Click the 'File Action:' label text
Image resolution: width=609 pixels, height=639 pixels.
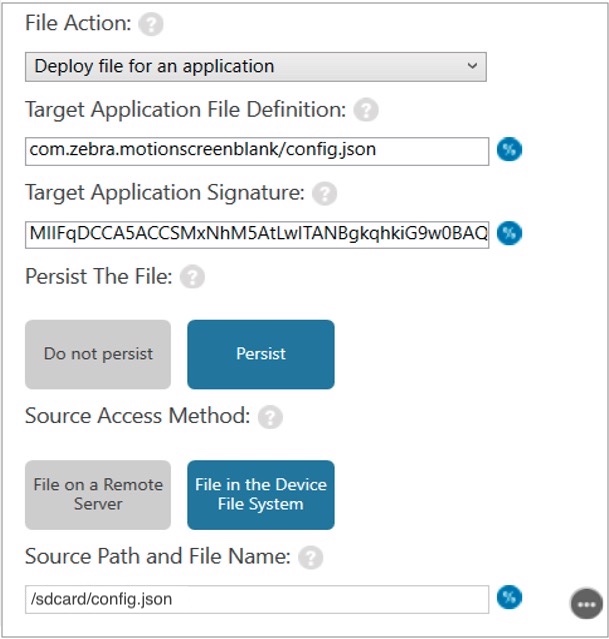coord(78,24)
